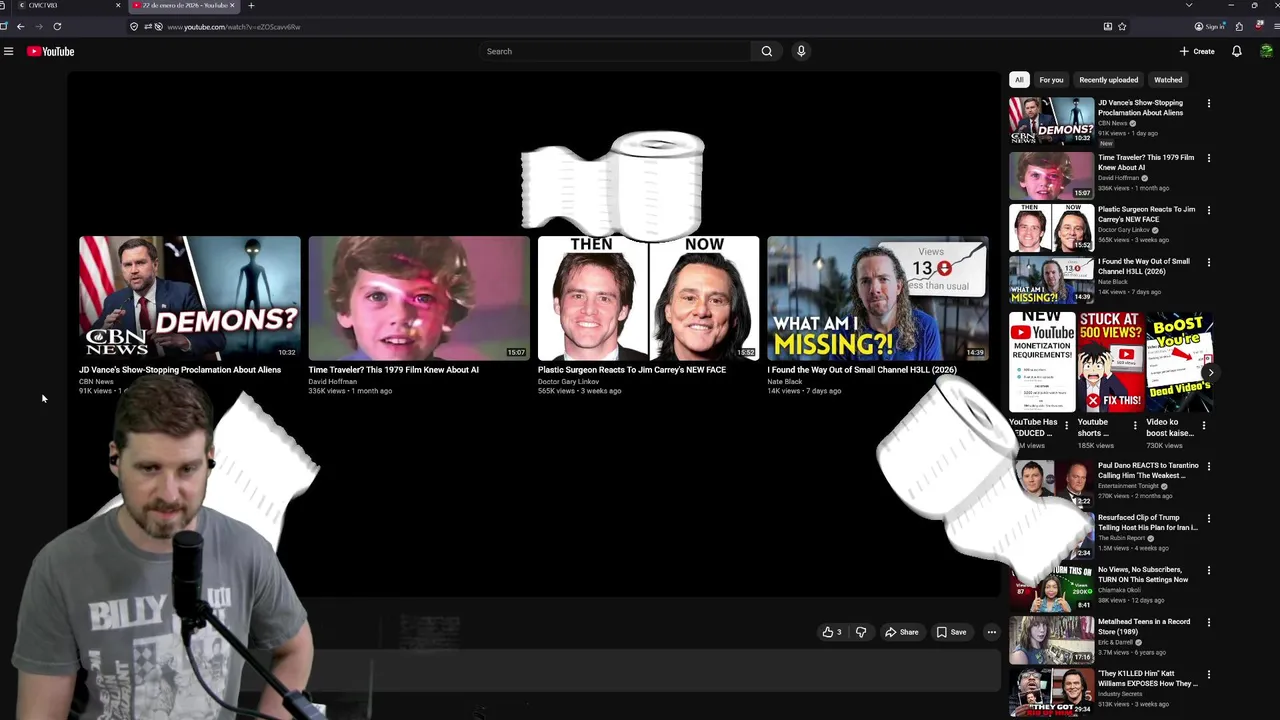The width and height of the screenshot is (1280, 720).
Task: Open Short thumbnail STUCK AT 500 VIEWS
Action: pyautogui.click(x=1110, y=362)
